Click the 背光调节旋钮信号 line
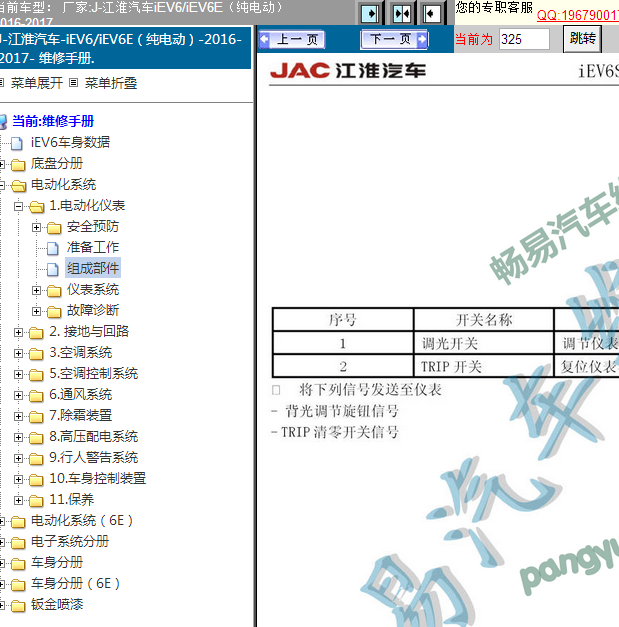Screen dimensions: 619x627 (342, 411)
